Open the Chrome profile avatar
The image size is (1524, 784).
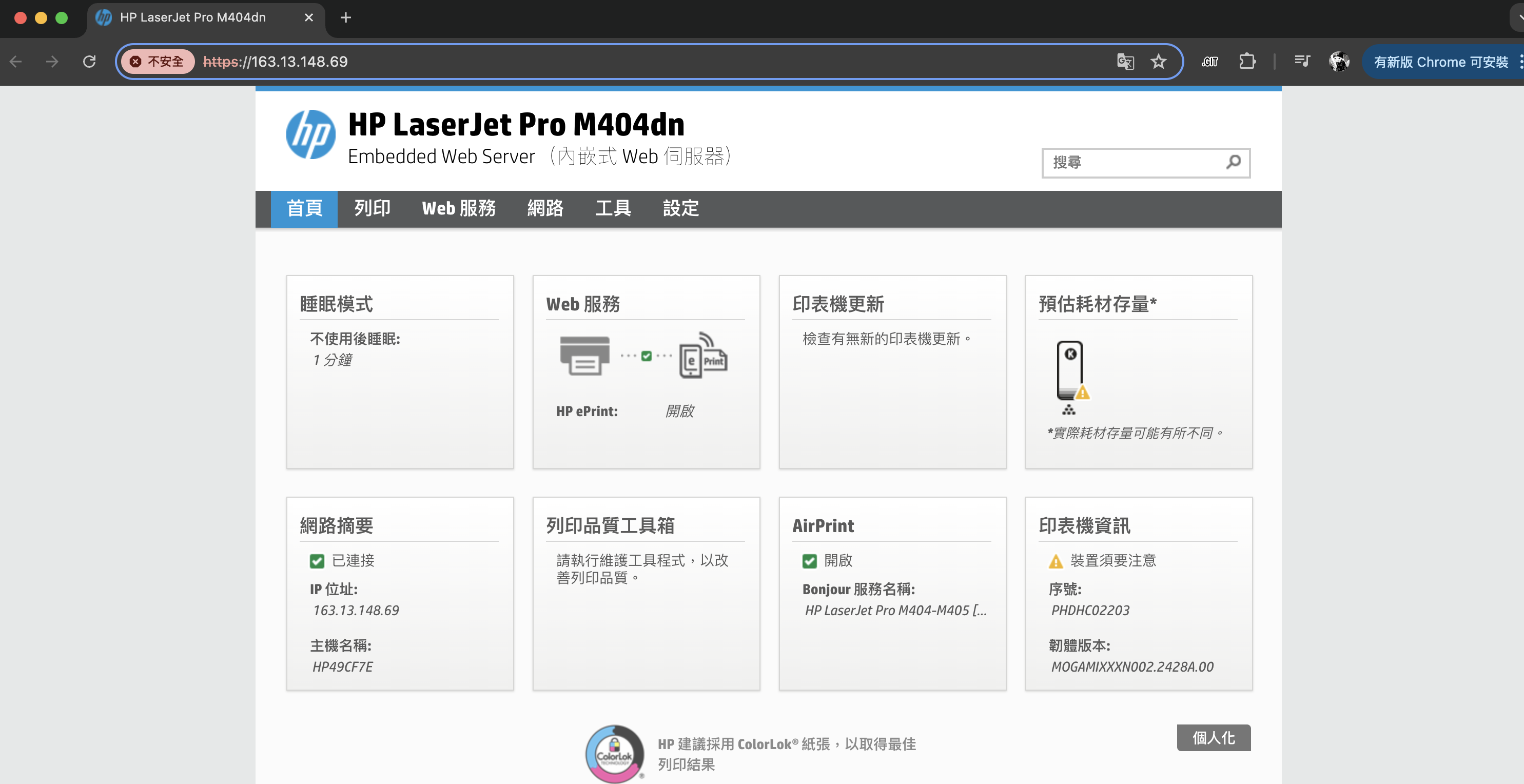[1339, 62]
